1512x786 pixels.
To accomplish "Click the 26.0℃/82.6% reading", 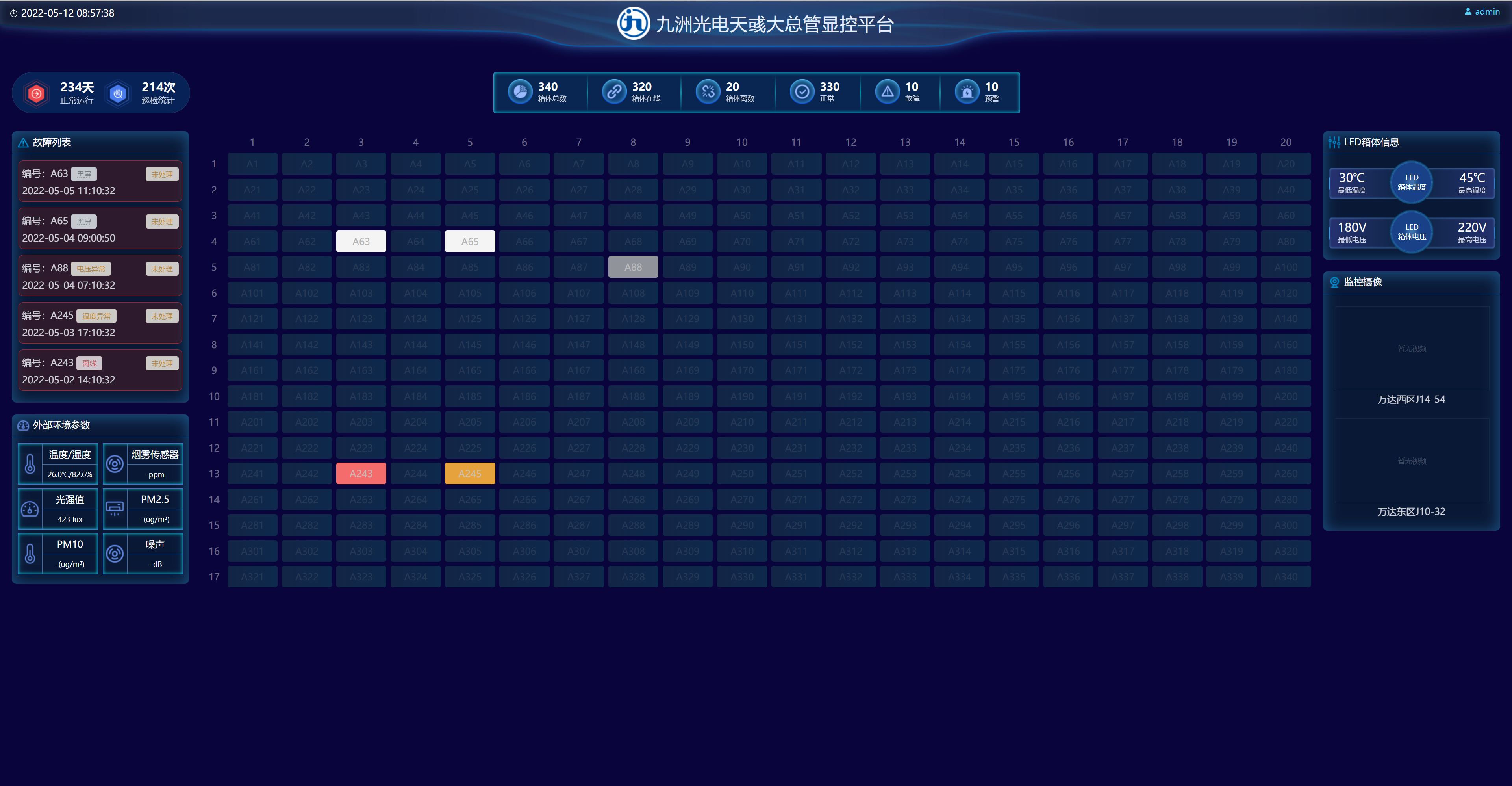I will click(70, 475).
